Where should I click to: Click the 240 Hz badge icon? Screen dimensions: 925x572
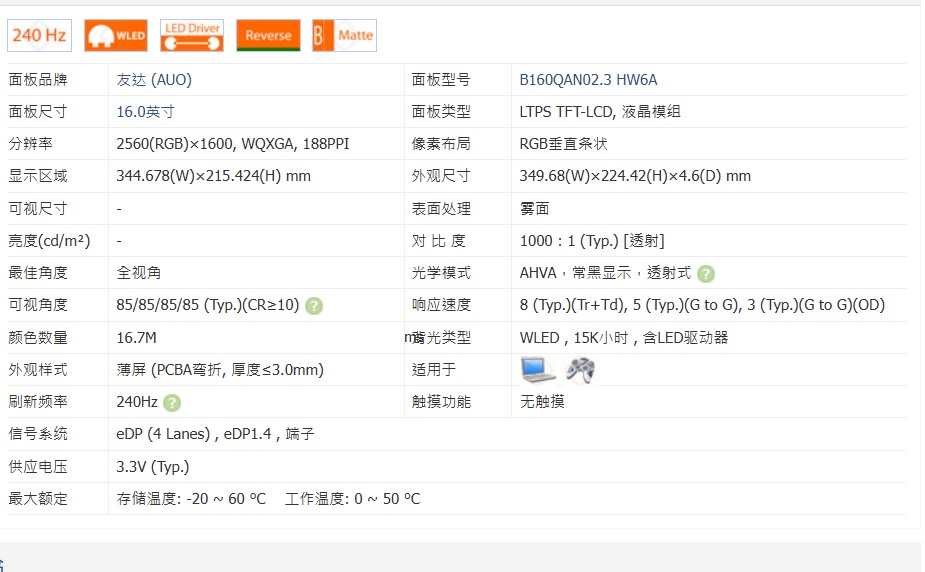(x=40, y=36)
